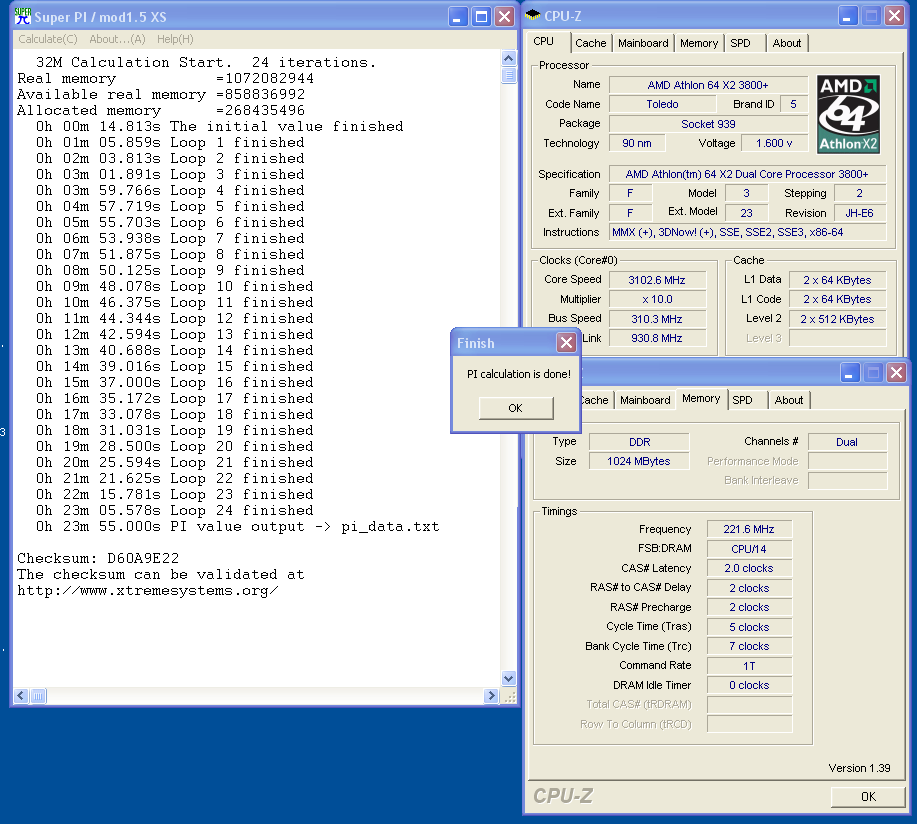Click the CPU-Z title bar icon
The height and width of the screenshot is (824, 917).
click(532, 16)
